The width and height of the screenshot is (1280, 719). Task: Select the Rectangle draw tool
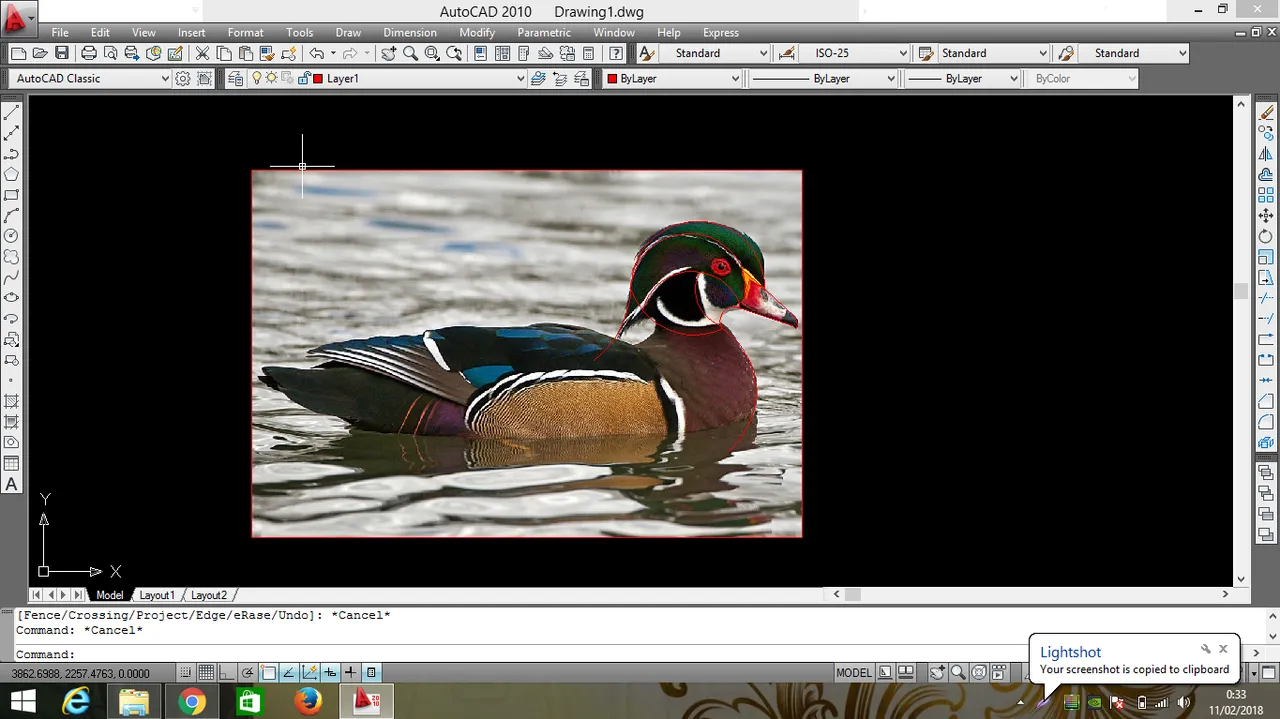click(x=12, y=195)
